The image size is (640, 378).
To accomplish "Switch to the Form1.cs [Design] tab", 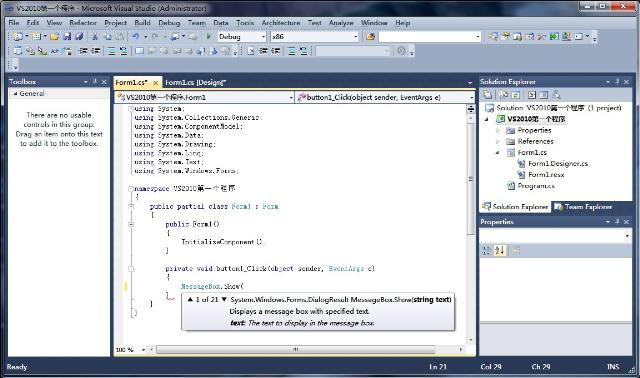I will coord(195,82).
